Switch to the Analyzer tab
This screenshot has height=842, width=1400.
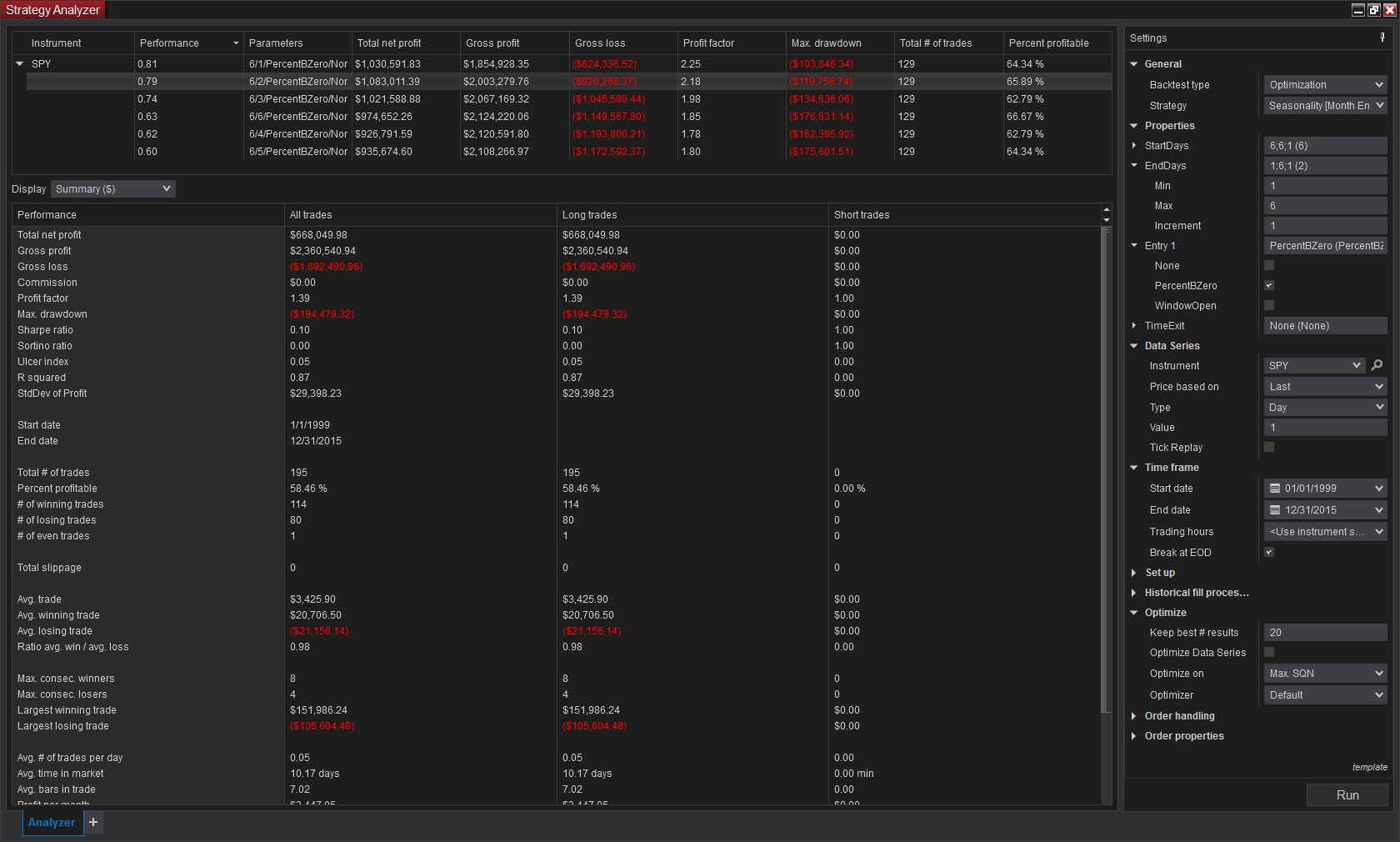tap(52, 822)
